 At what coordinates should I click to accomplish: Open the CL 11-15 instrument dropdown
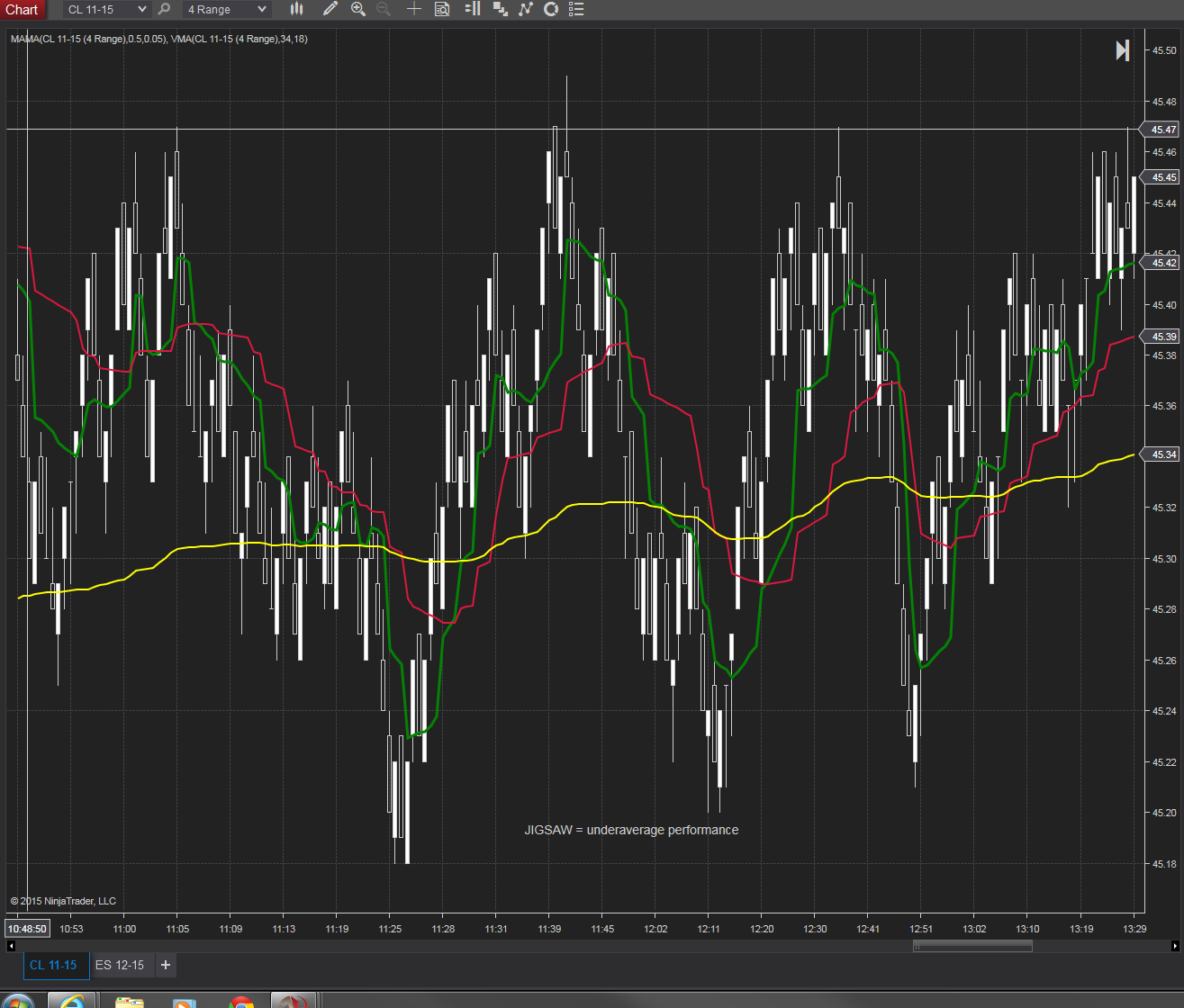(x=107, y=9)
